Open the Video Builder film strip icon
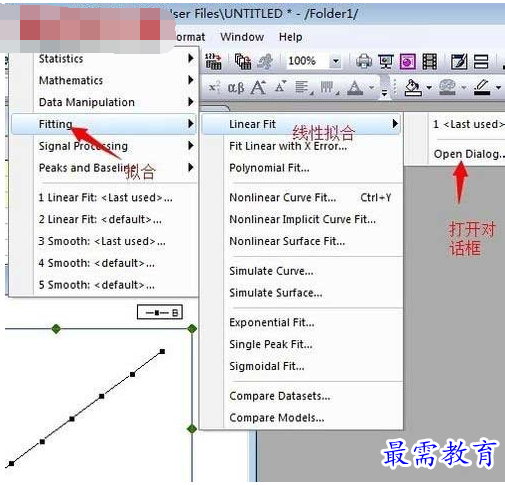The width and height of the screenshot is (505, 485). coord(430,62)
